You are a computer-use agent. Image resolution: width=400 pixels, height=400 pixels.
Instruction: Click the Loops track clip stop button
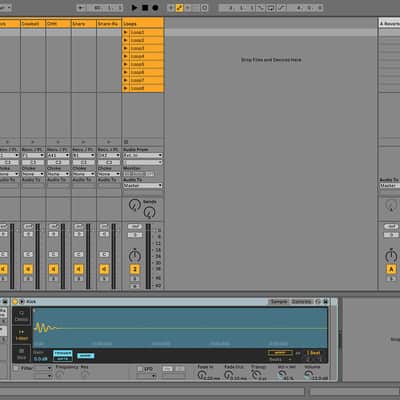[x=126, y=142]
